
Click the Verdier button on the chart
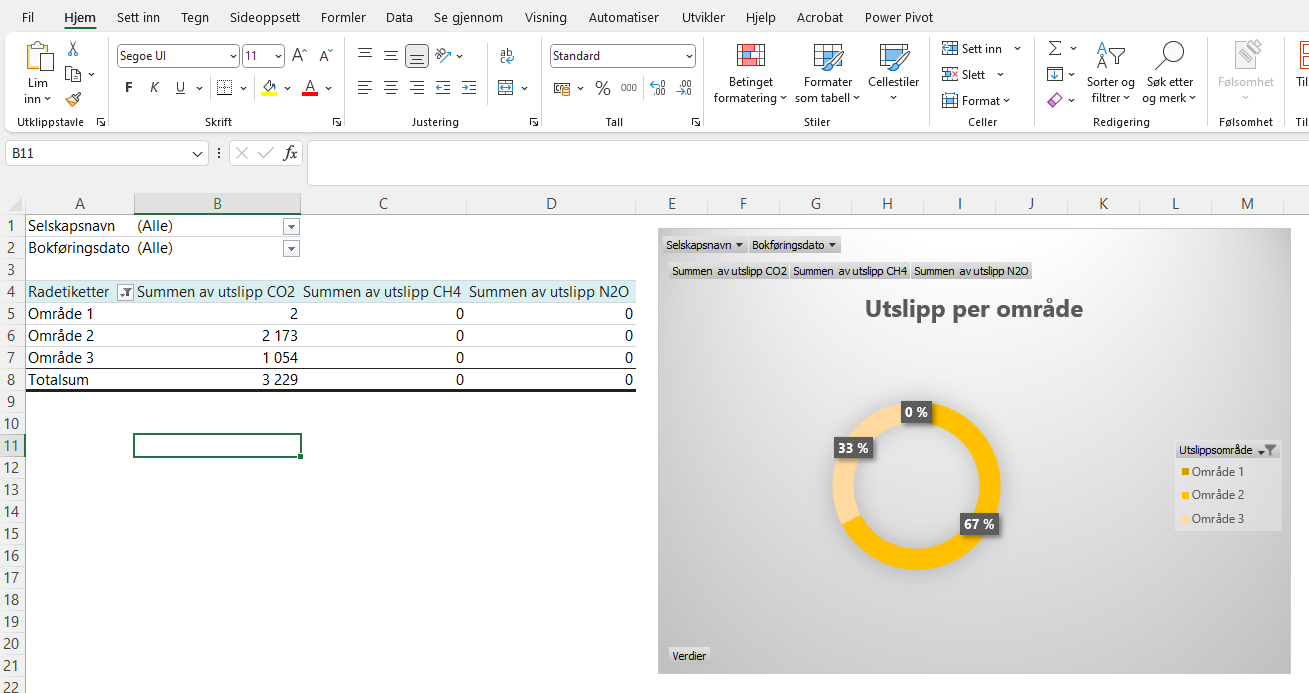click(689, 656)
